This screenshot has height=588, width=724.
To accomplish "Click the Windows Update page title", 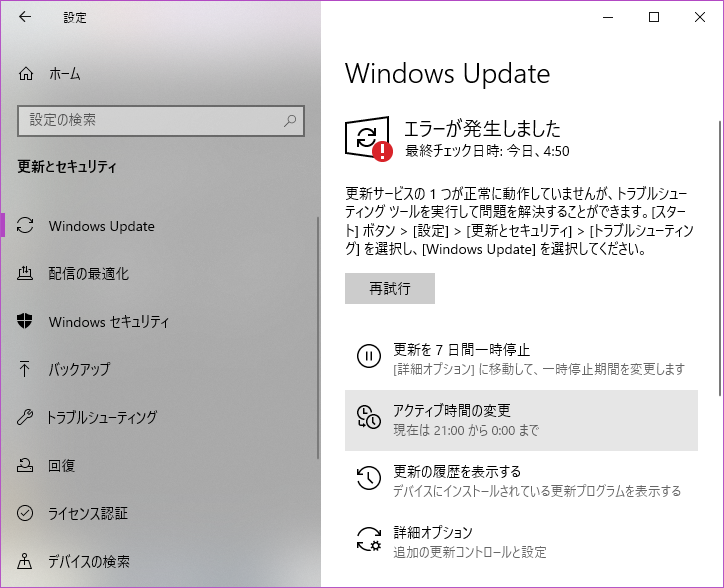I will point(447,74).
